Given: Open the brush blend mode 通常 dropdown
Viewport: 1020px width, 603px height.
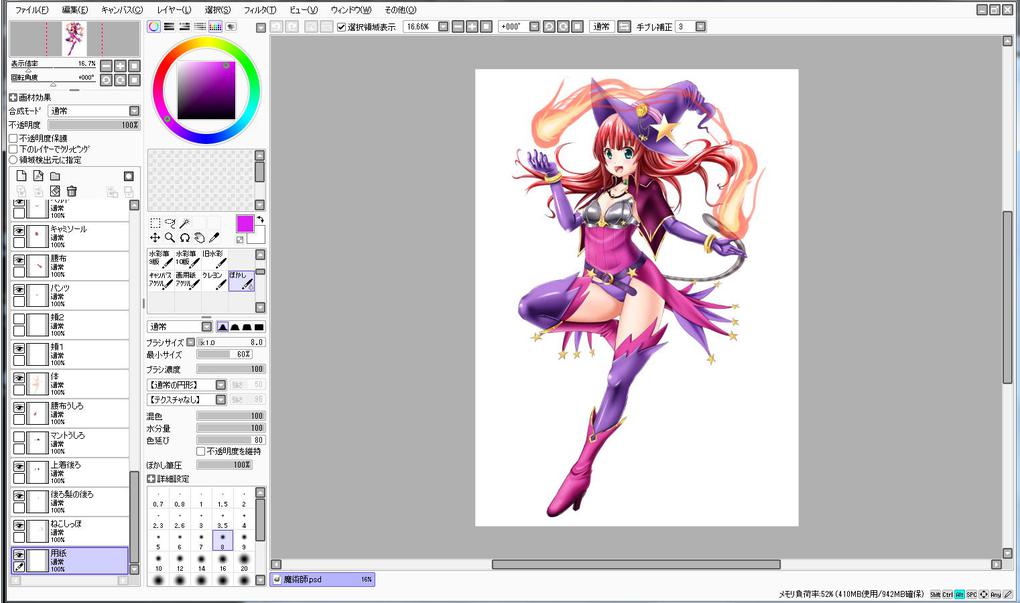Looking at the screenshot, I should pos(206,327).
